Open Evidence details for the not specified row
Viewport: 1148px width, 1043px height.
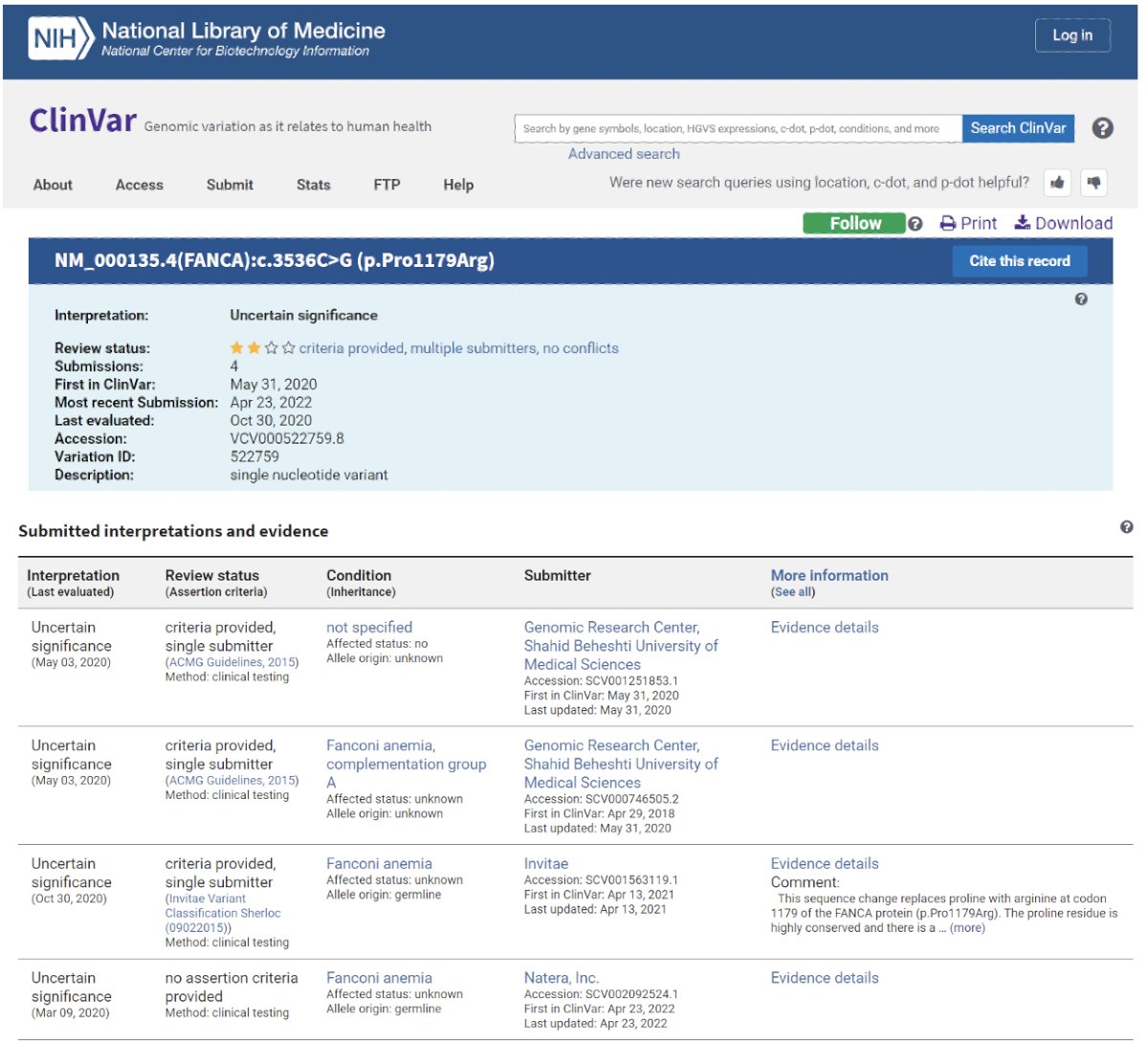825,628
